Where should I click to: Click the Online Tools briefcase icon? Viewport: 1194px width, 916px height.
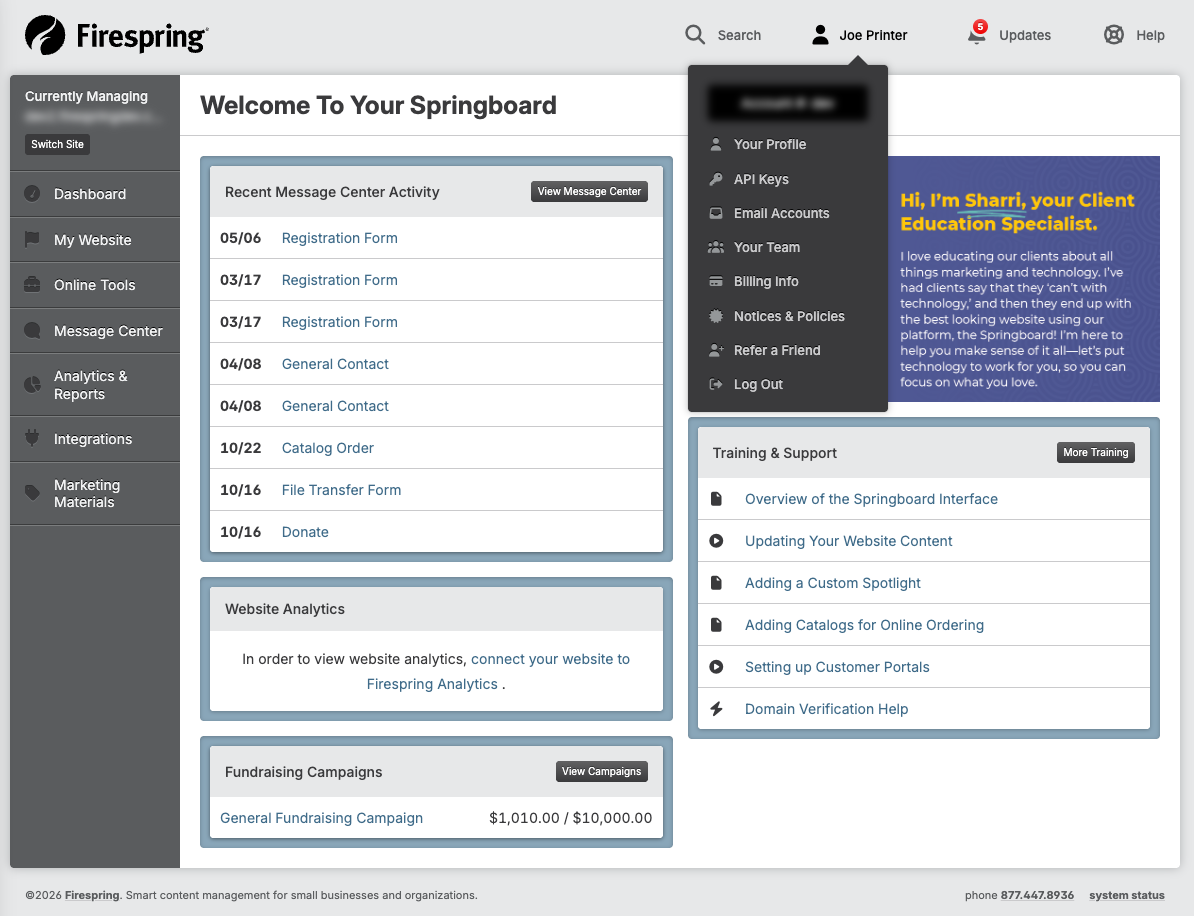[32, 285]
